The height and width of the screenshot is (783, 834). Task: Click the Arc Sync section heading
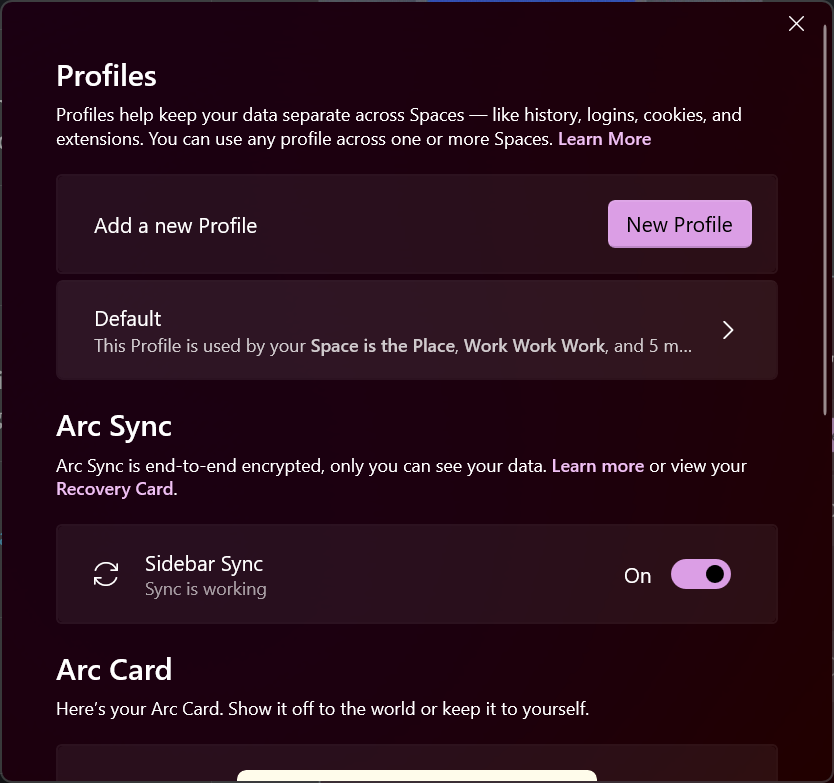pyautogui.click(x=113, y=426)
